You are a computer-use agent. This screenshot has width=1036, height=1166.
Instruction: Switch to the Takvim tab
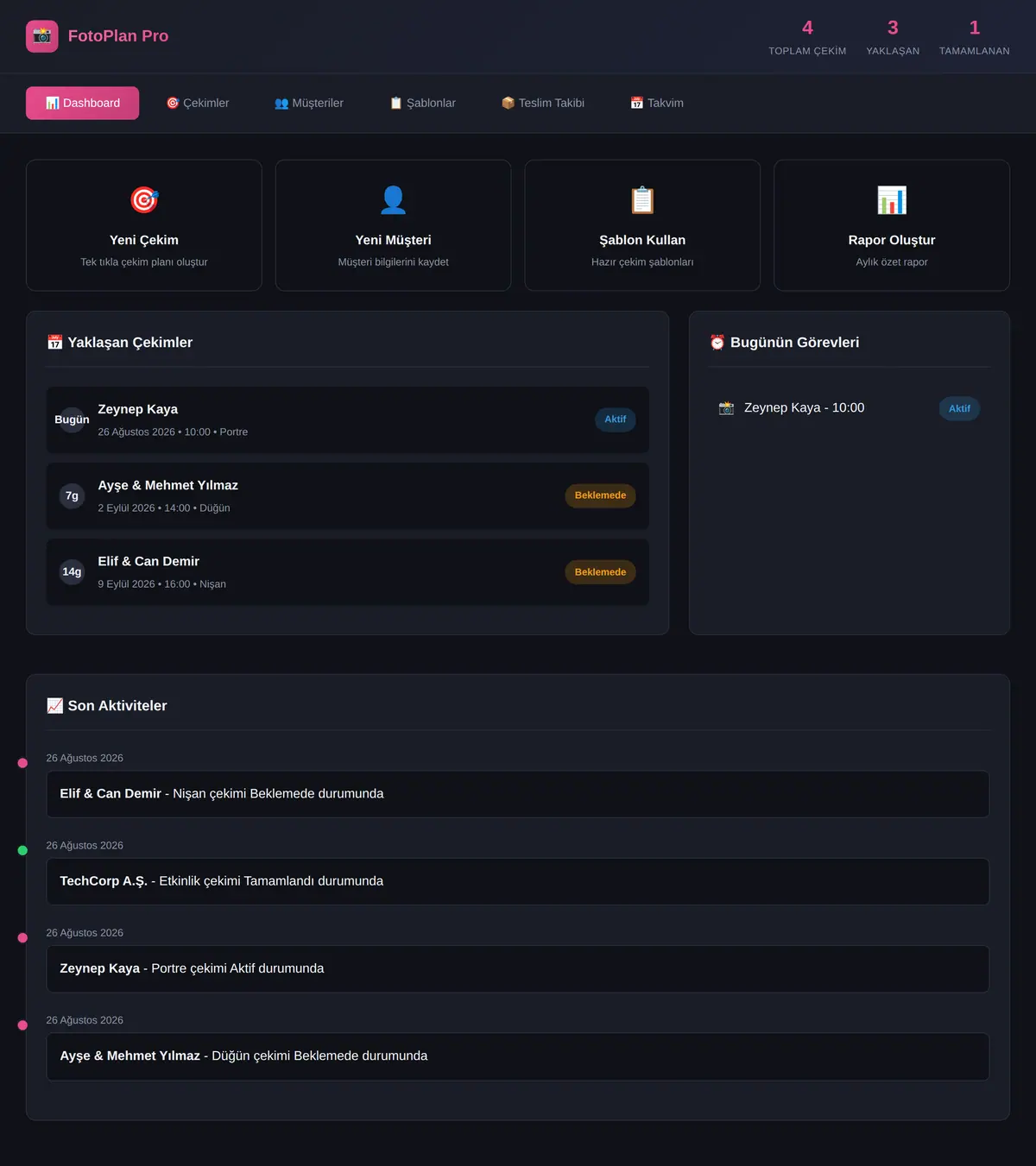click(657, 103)
